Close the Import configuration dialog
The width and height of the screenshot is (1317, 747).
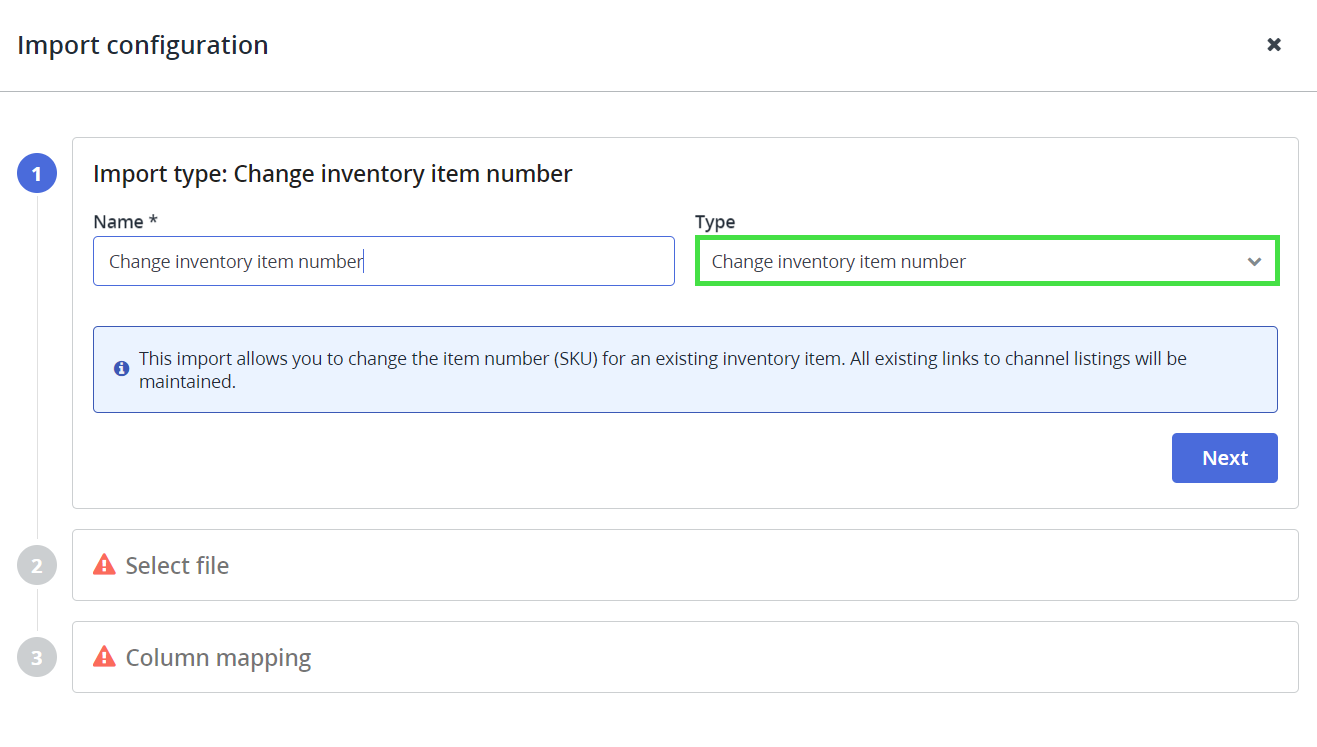tap(1274, 45)
